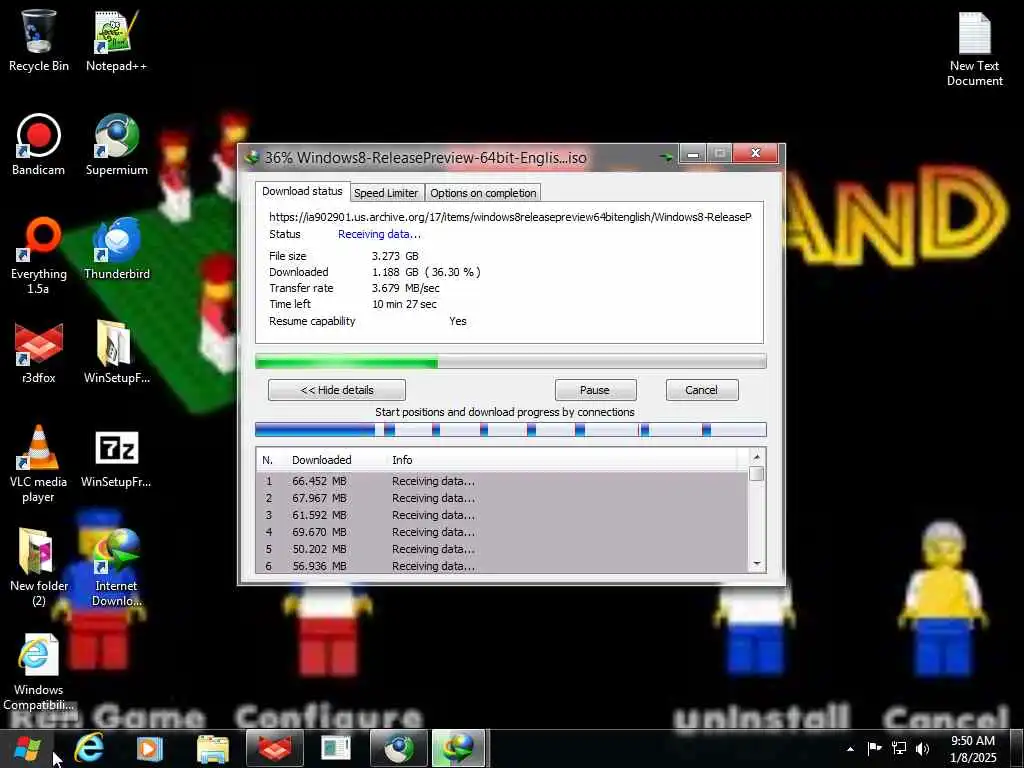Close the download progress window
The image size is (1024, 768).
[x=756, y=153]
